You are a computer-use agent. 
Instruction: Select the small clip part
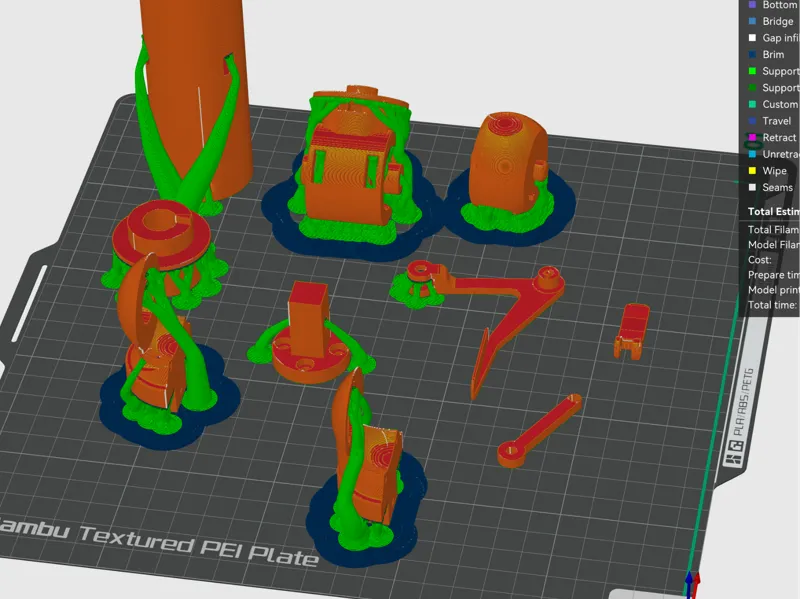(x=632, y=331)
